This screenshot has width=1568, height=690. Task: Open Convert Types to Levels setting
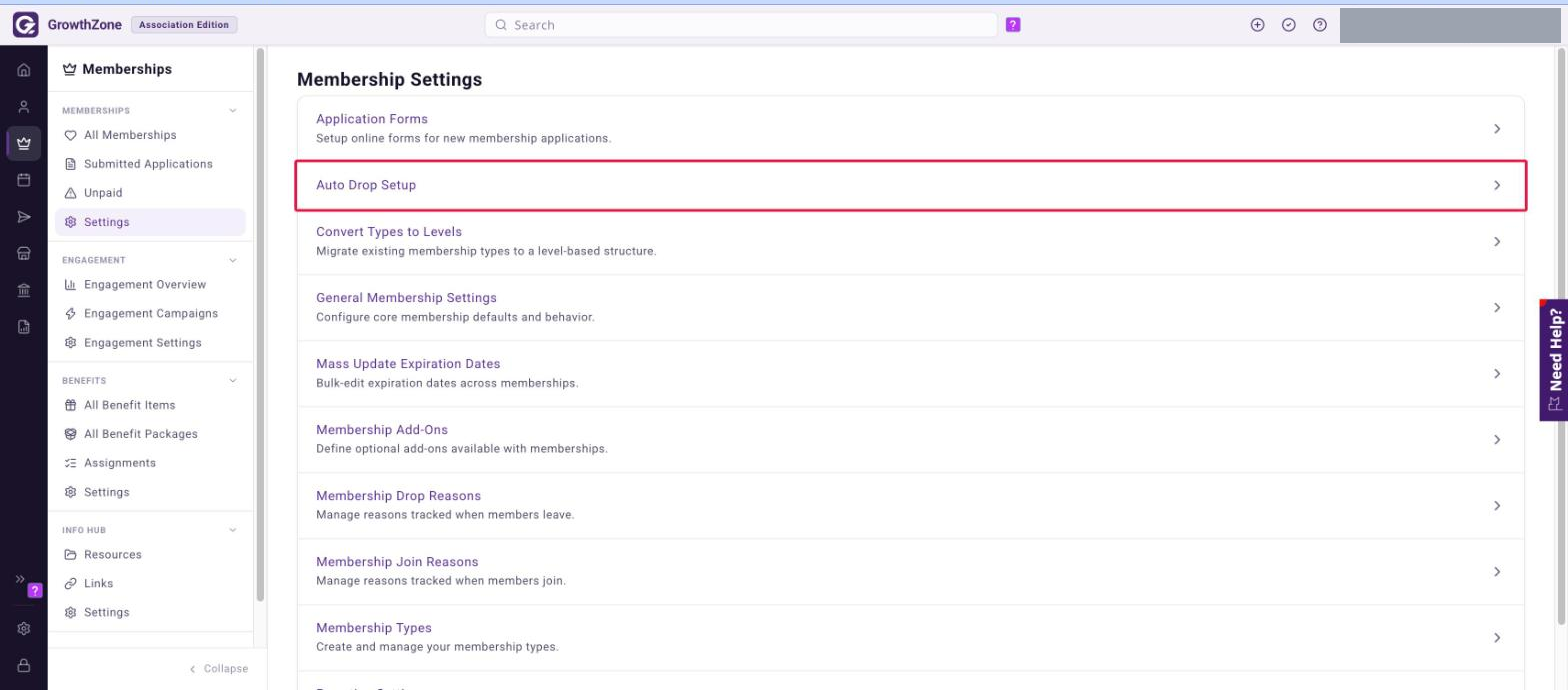(910, 242)
